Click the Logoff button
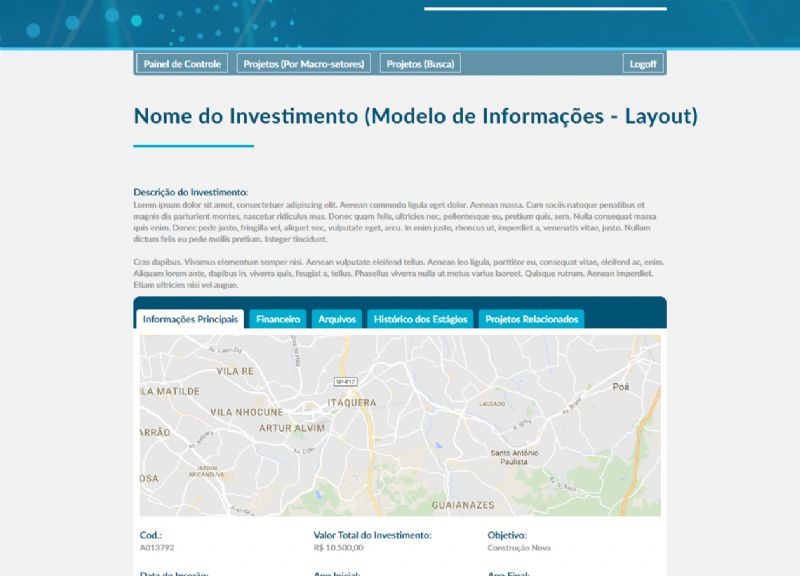 (x=643, y=64)
